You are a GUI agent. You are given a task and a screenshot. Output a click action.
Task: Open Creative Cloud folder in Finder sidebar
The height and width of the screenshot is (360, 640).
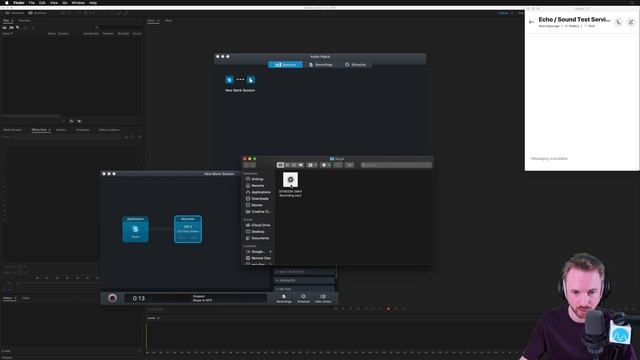[258, 212]
